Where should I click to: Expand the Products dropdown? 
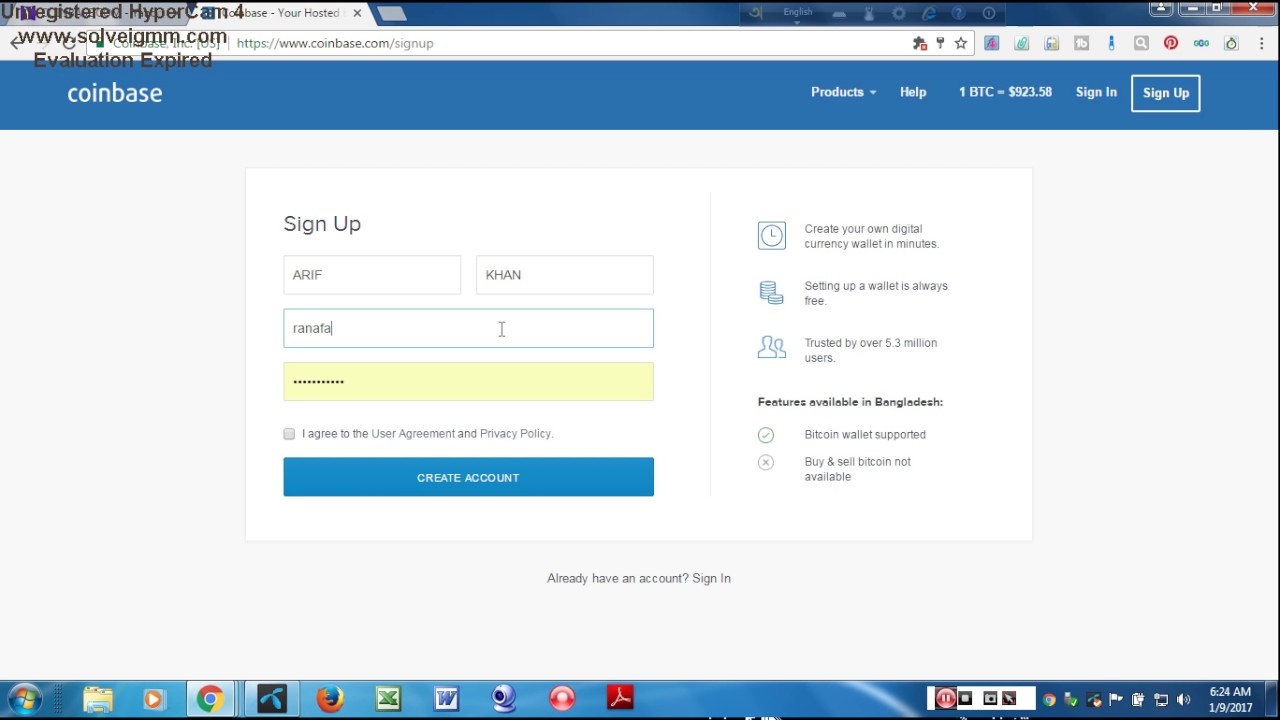pyautogui.click(x=843, y=92)
